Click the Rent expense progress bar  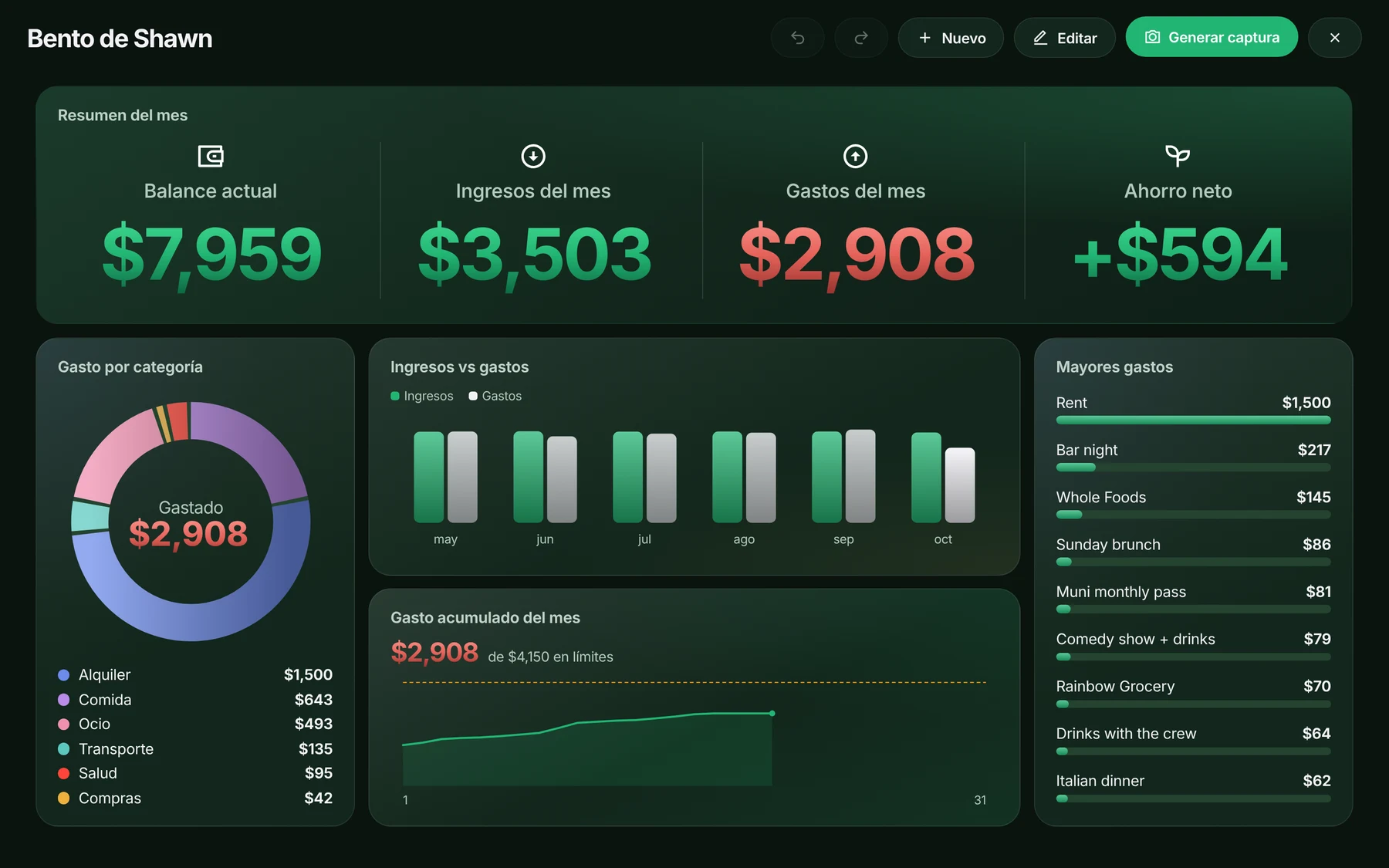[x=1193, y=420]
